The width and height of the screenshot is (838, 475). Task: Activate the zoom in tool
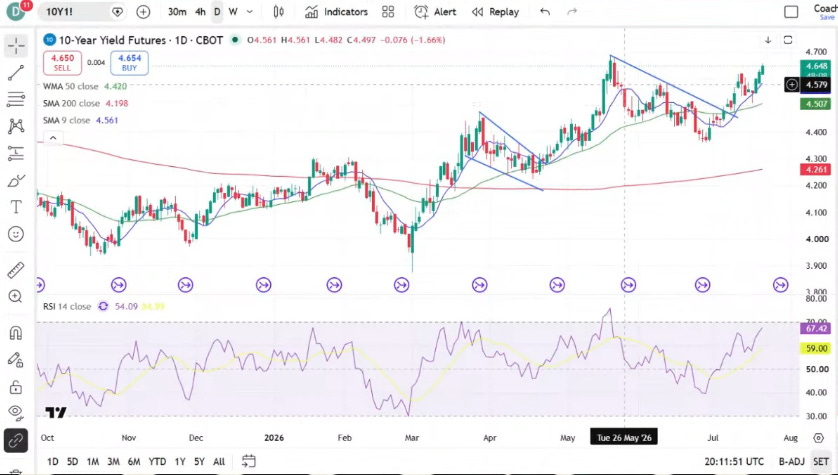click(16, 297)
